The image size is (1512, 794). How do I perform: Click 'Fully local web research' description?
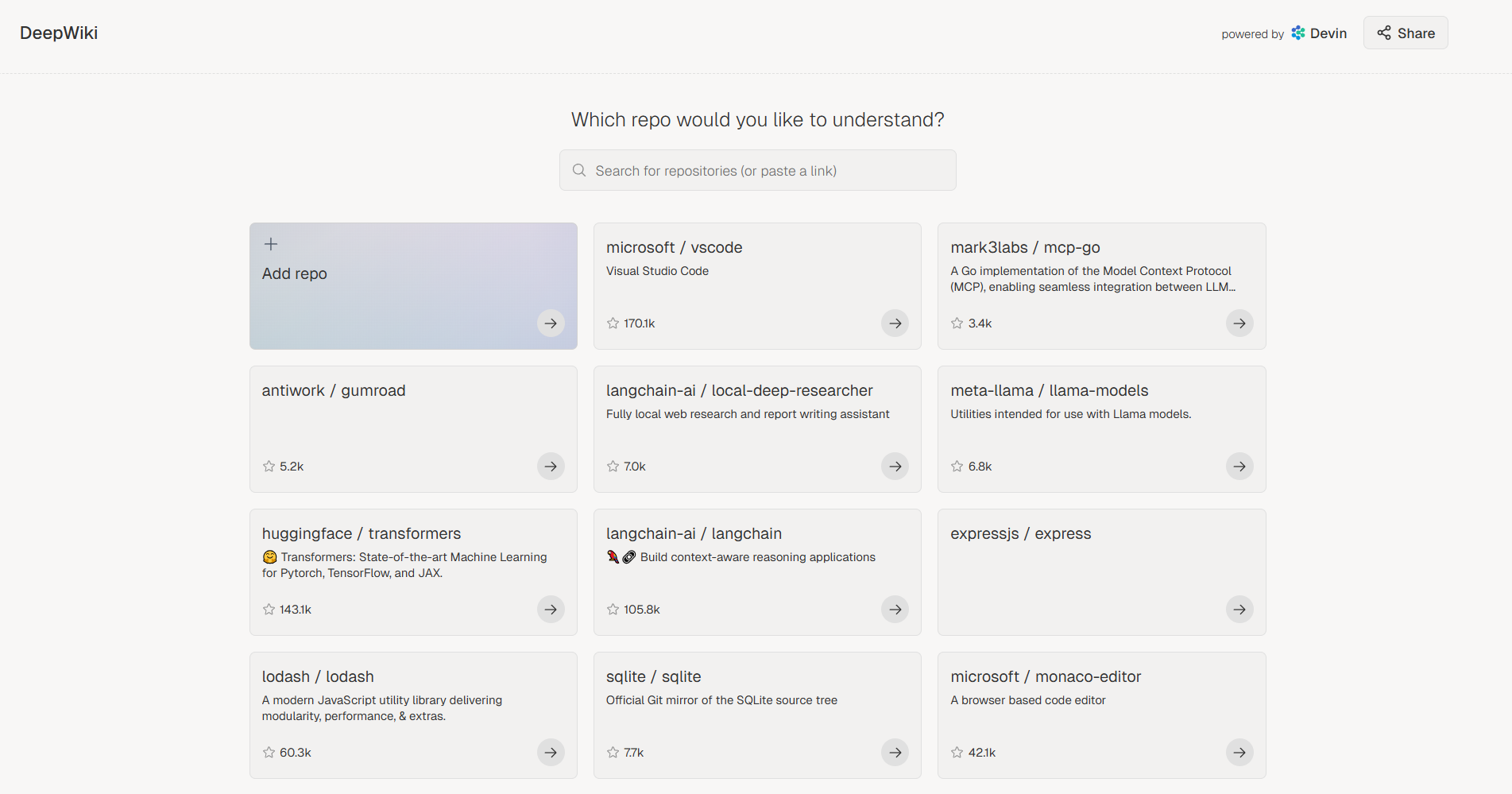click(x=748, y=414)
